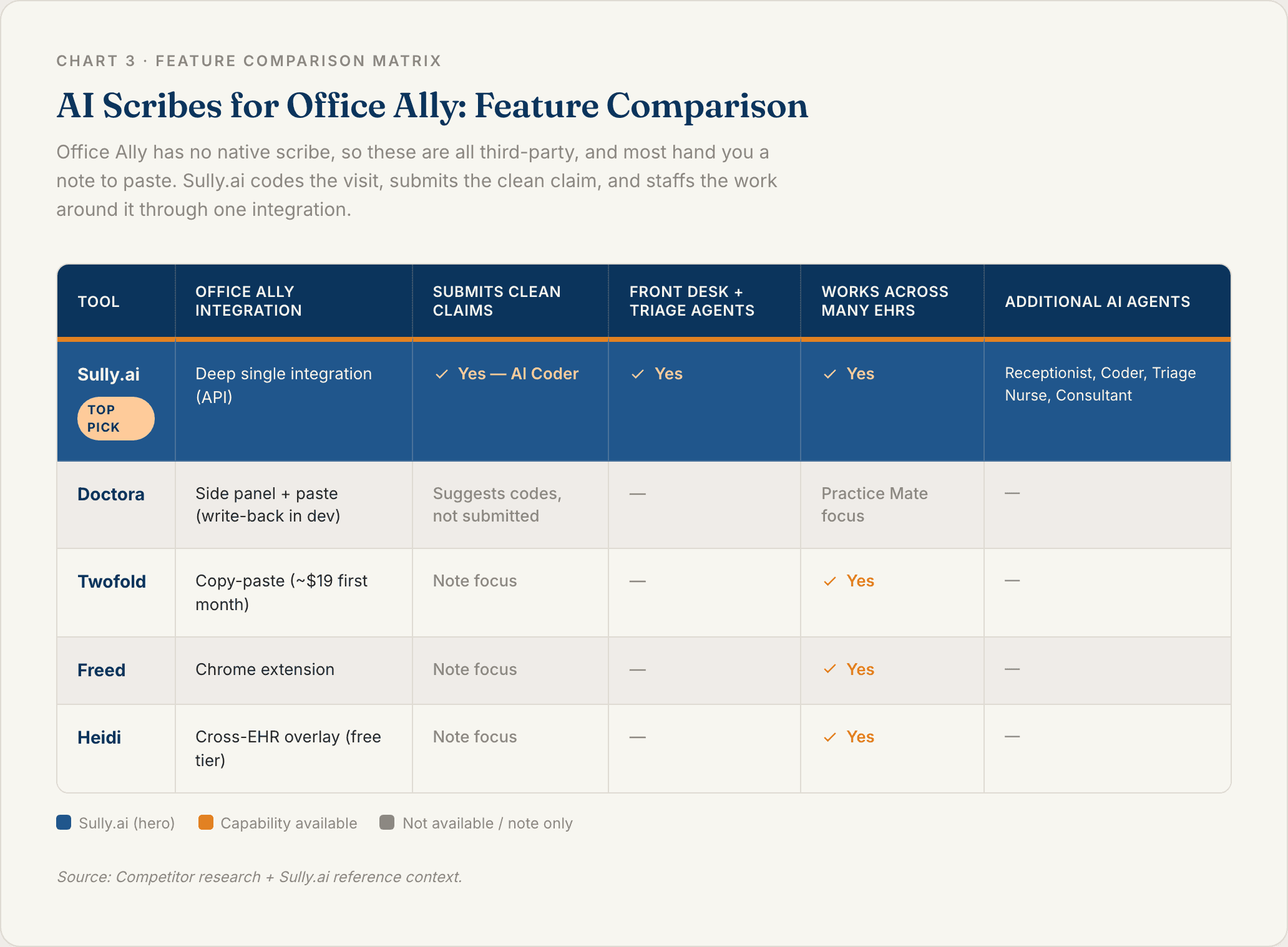
Task: Click the Yes text in Twofold's row
Action: [x=861, y=581]
